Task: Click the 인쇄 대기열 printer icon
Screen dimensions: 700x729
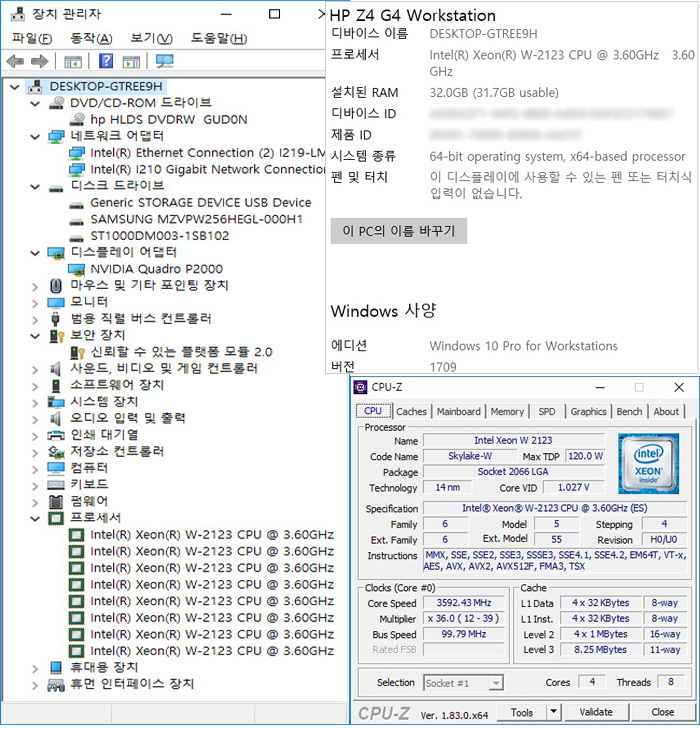Action: point(56,435)
